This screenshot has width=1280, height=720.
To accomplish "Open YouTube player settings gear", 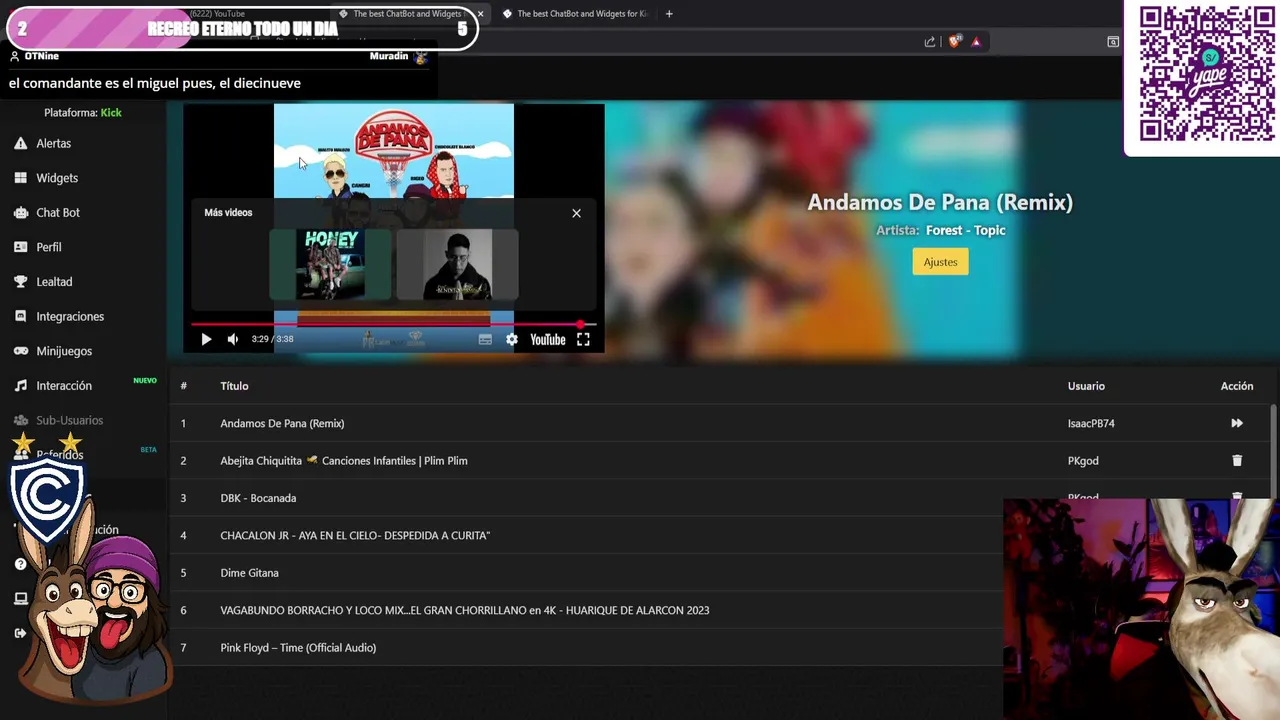I will 512,339.
